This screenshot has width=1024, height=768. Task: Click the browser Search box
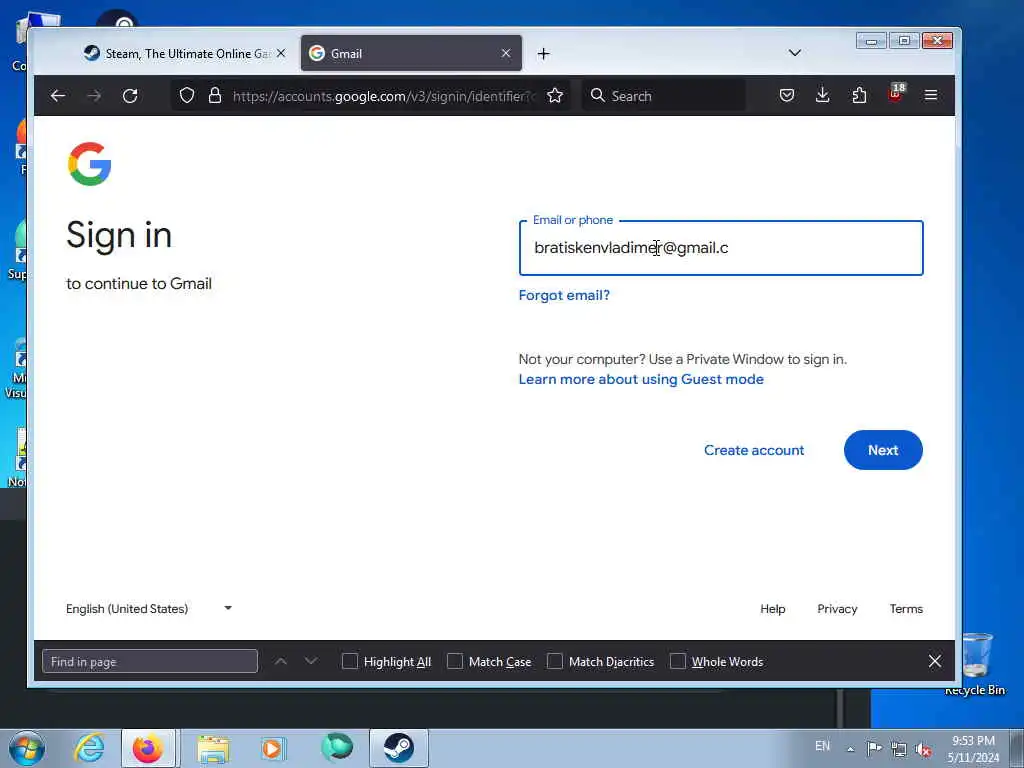pyautogui.click(x=663, y=96)
